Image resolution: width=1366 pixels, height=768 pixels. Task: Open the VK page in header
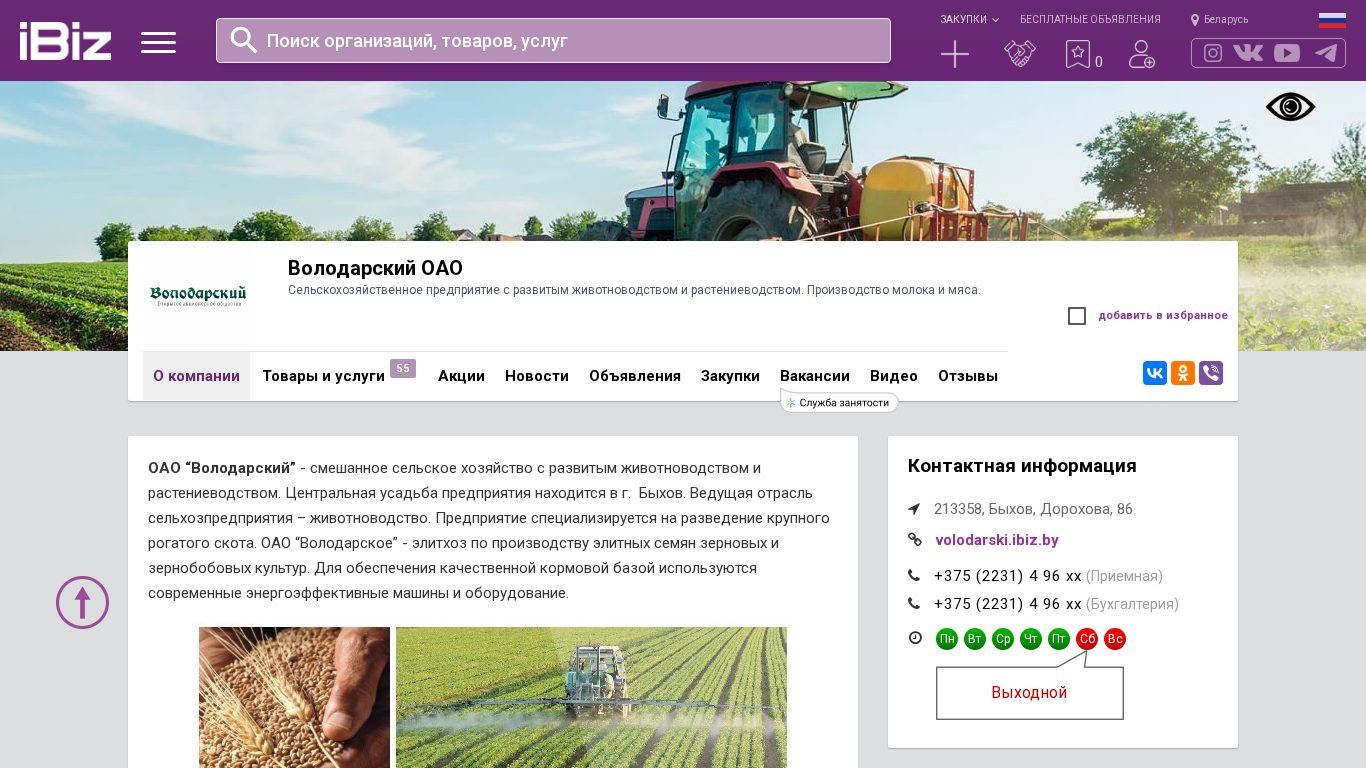tap(1248, 53)
